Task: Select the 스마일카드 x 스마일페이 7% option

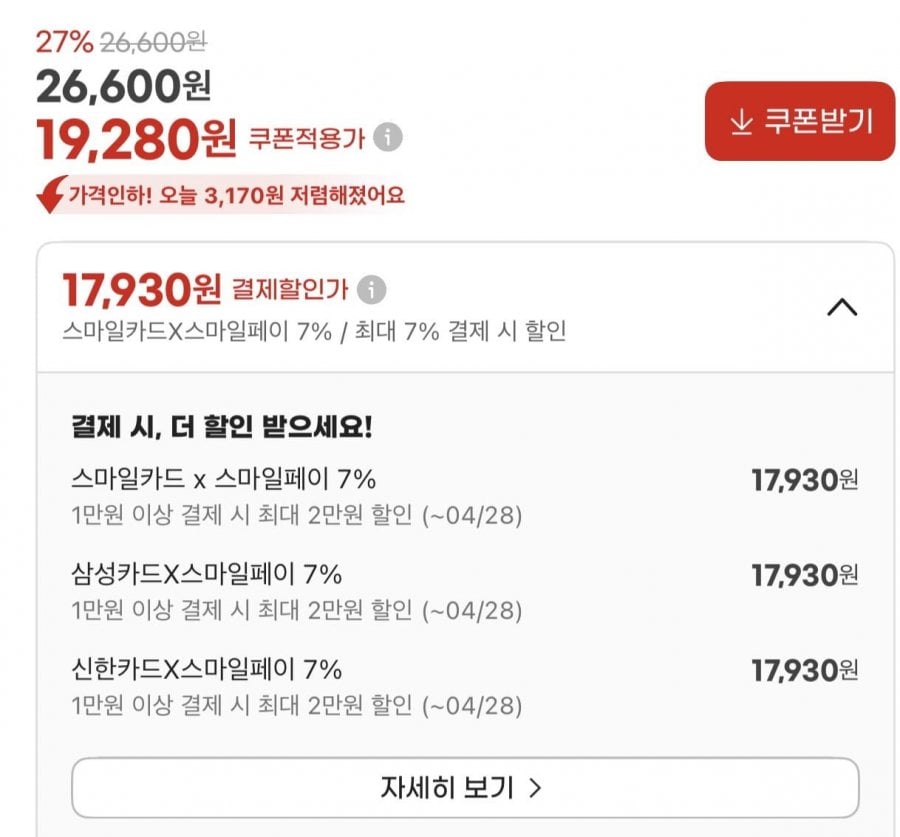Action: (x=224, y=479)
